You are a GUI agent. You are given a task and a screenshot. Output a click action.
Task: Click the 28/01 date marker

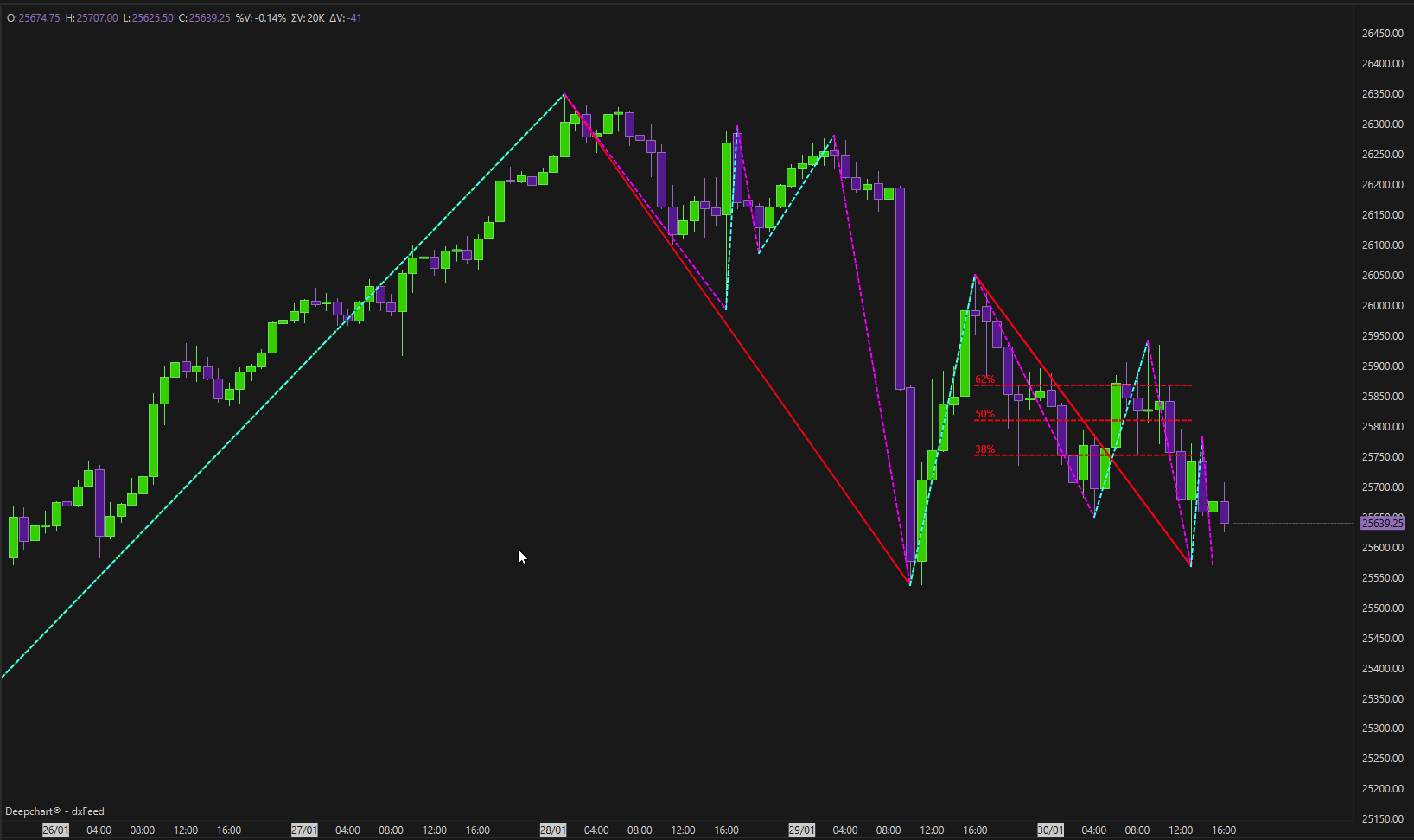[553, 830]
